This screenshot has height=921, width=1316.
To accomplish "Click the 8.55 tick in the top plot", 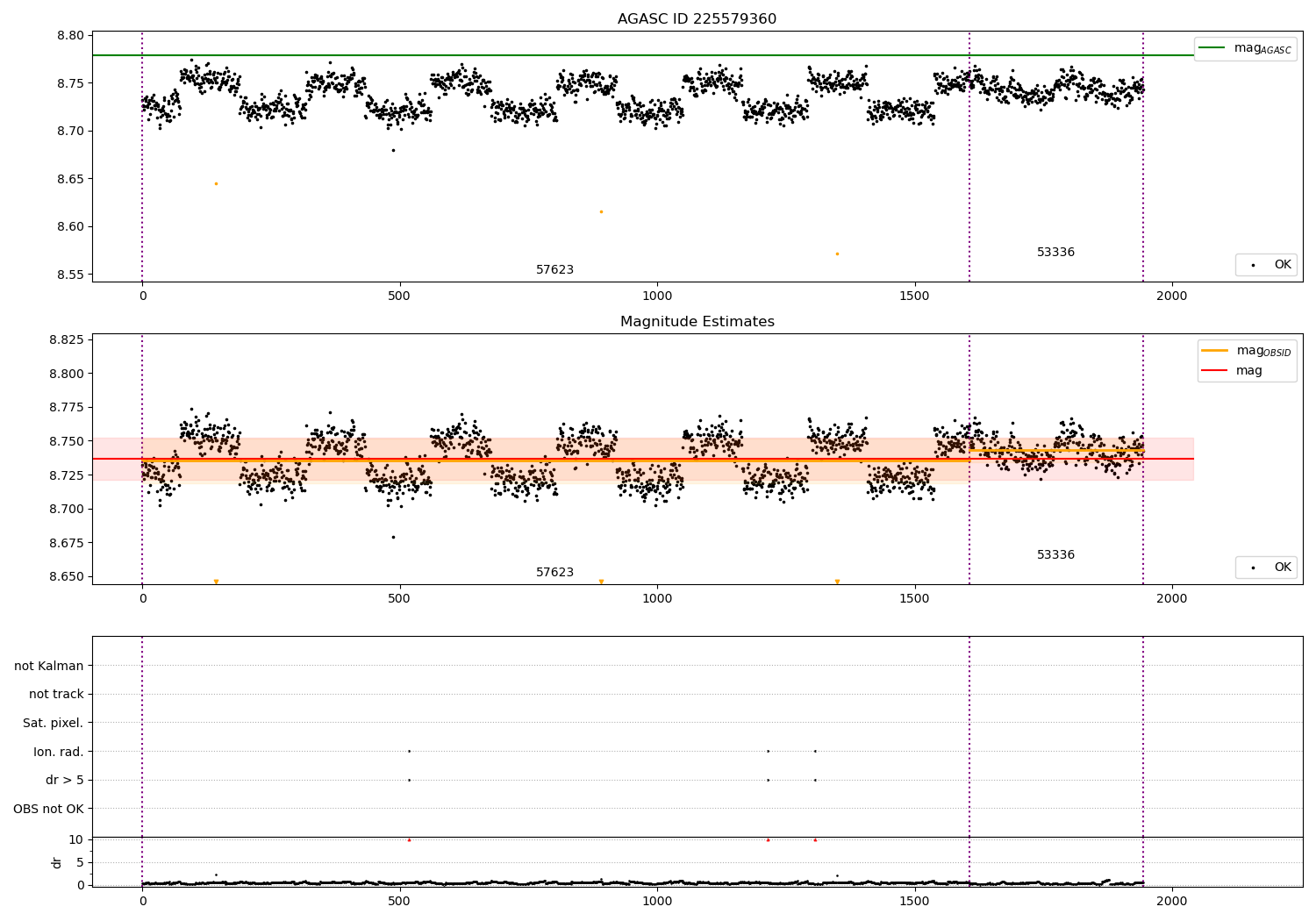I will tap(70, 275).
